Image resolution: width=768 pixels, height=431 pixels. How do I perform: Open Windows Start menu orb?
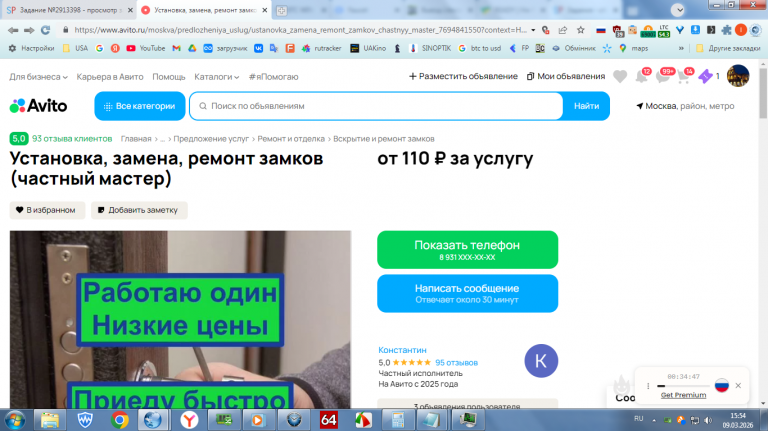[x=15, y=421]
